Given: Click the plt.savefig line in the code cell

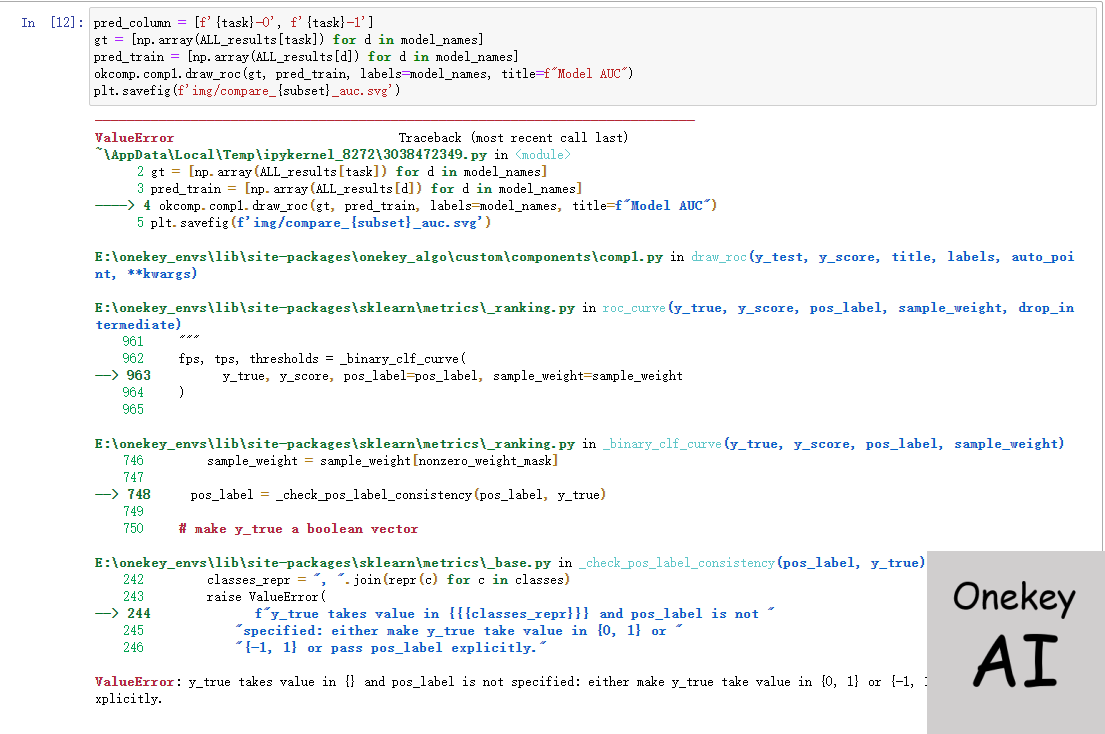Looking at the screenshot, I should [247, 91].
